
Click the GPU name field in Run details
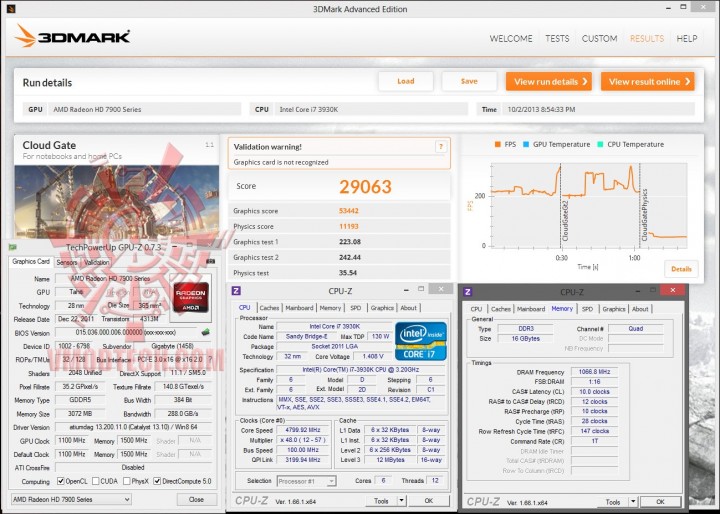pos(144,109)
